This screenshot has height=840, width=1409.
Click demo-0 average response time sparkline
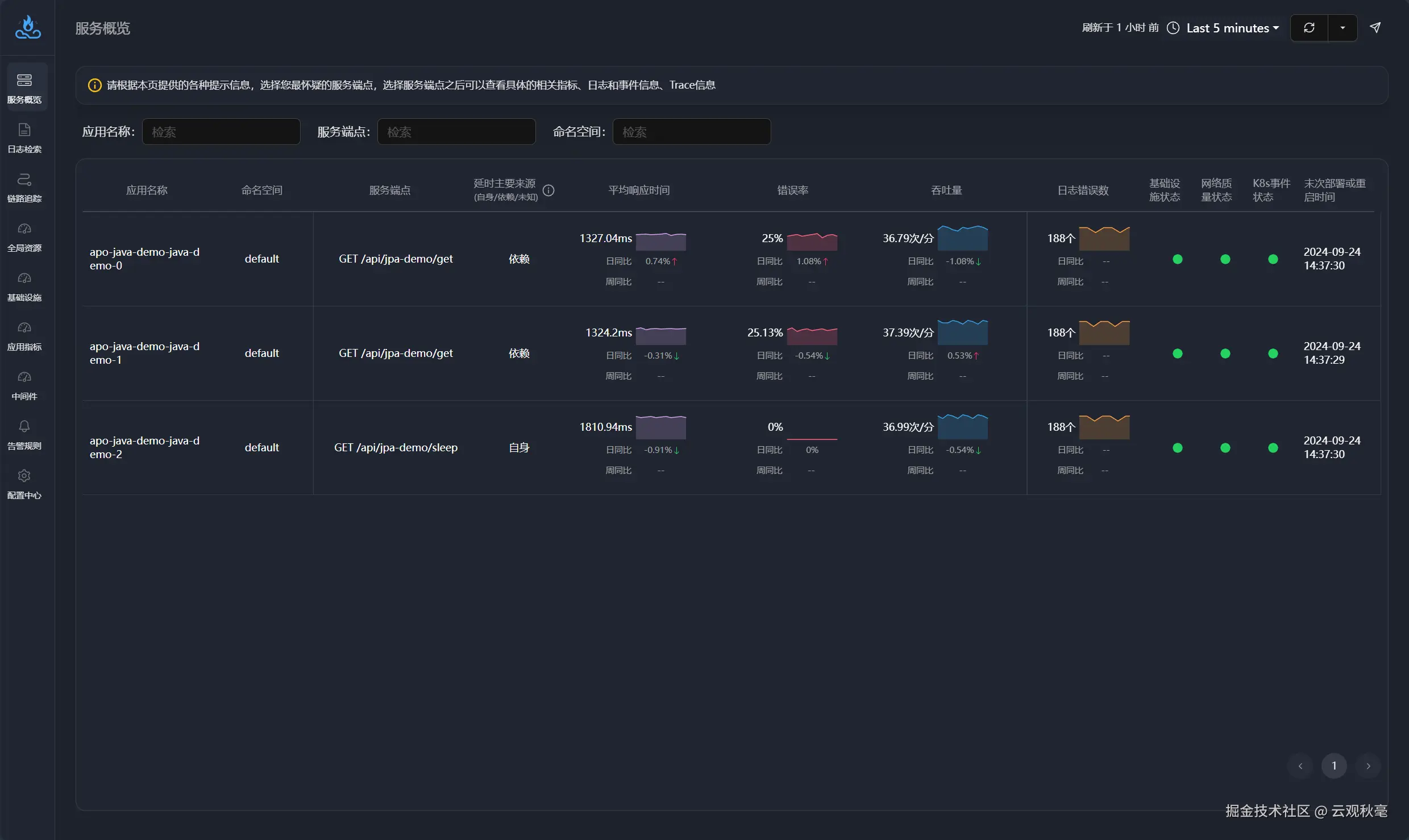(660, 241)
